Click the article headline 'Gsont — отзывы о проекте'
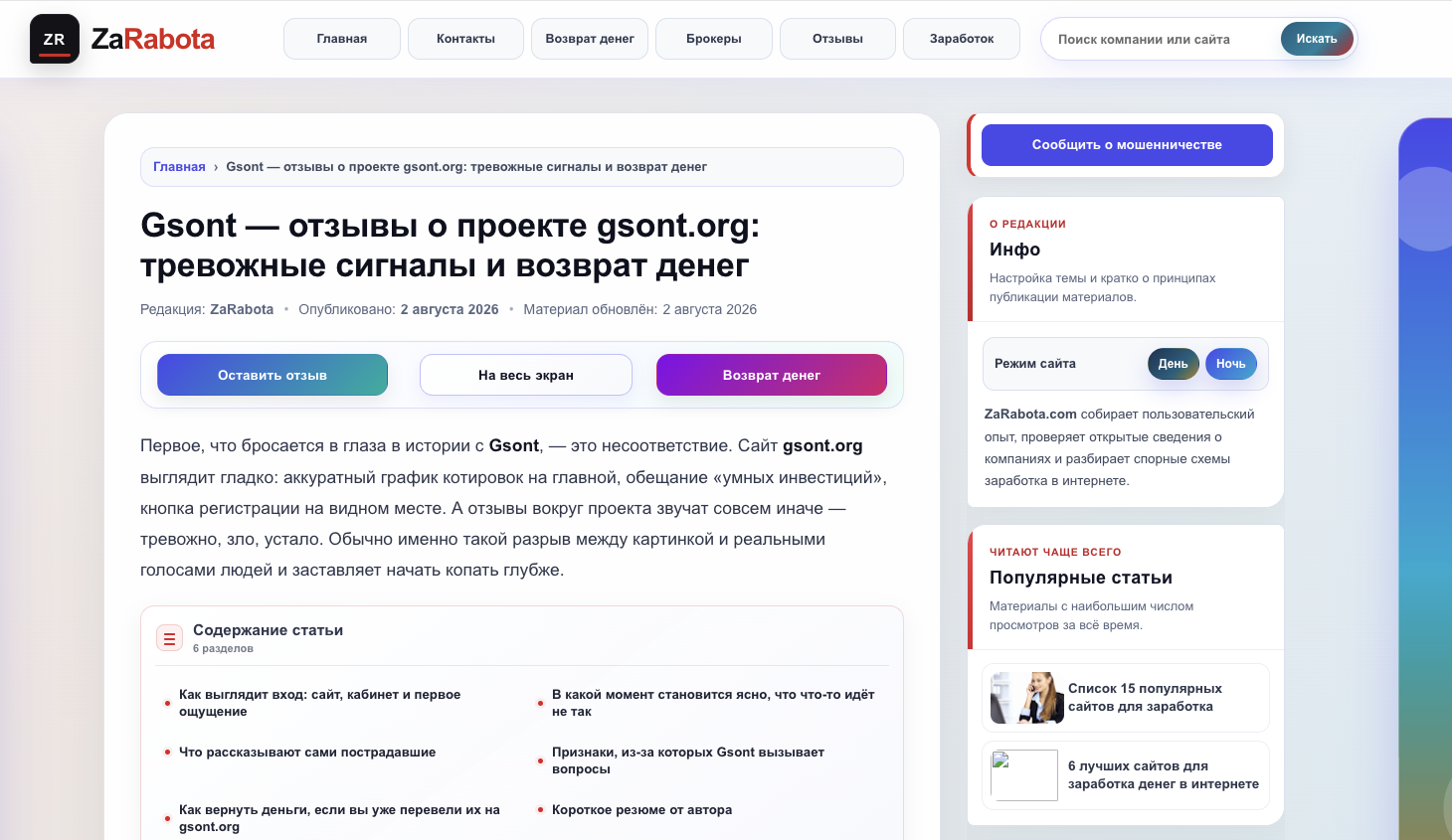 (x=451, y=246)
